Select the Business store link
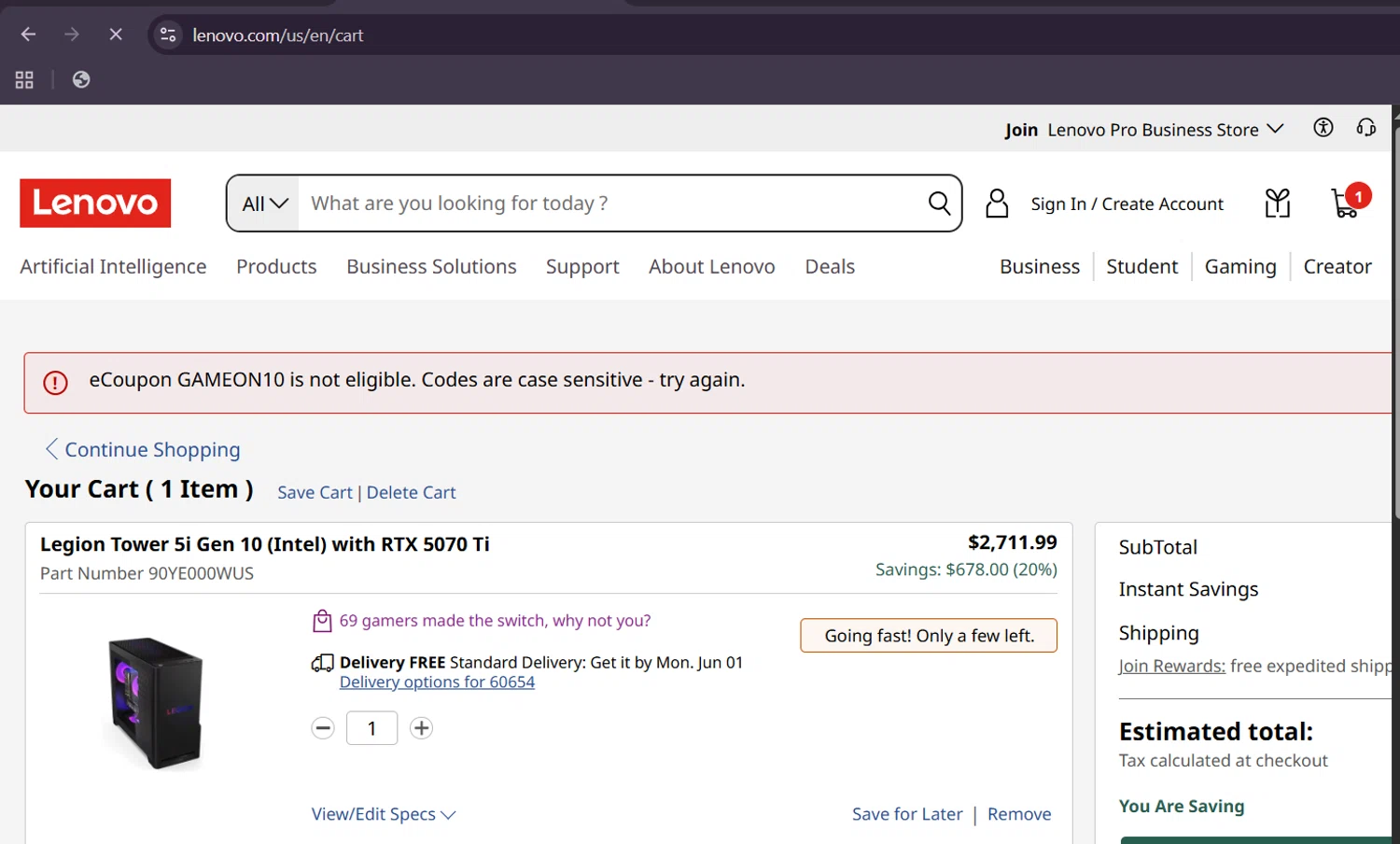Viewport: 1400px width, 844px height. pos(1040,267)
